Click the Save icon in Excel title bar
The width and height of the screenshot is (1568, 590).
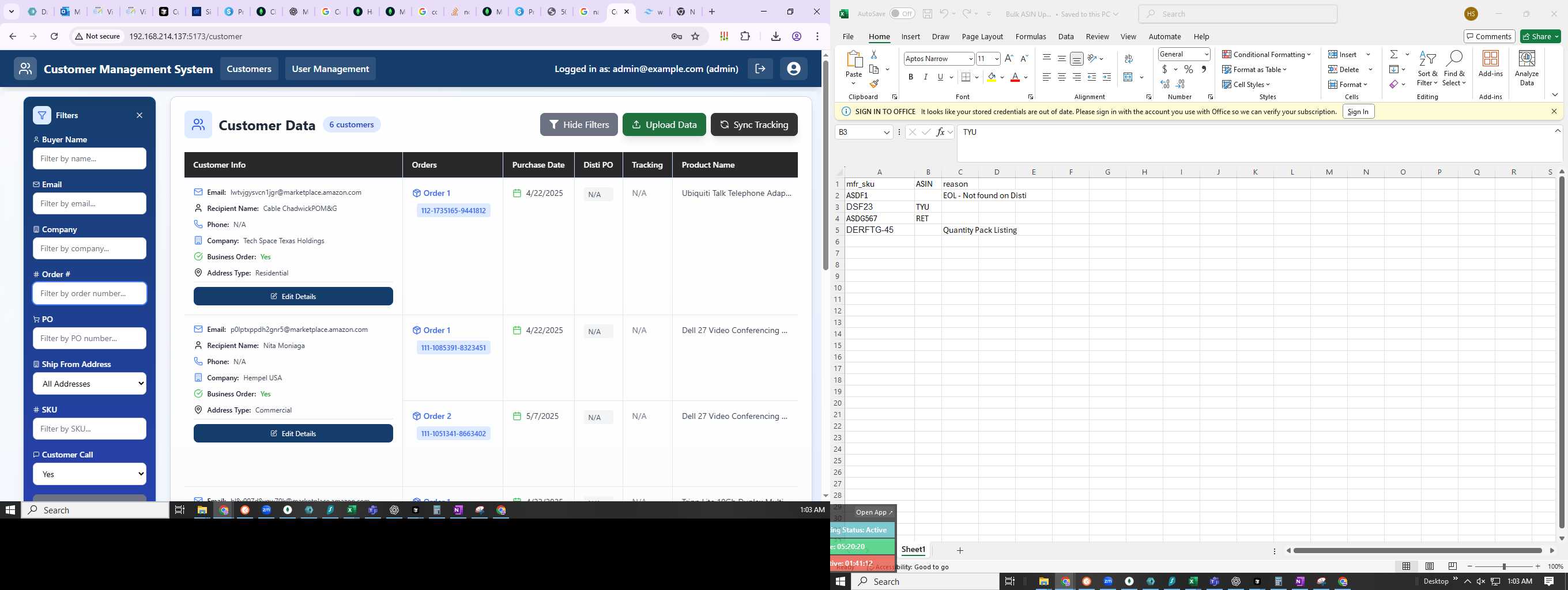[x=927, y=14]
